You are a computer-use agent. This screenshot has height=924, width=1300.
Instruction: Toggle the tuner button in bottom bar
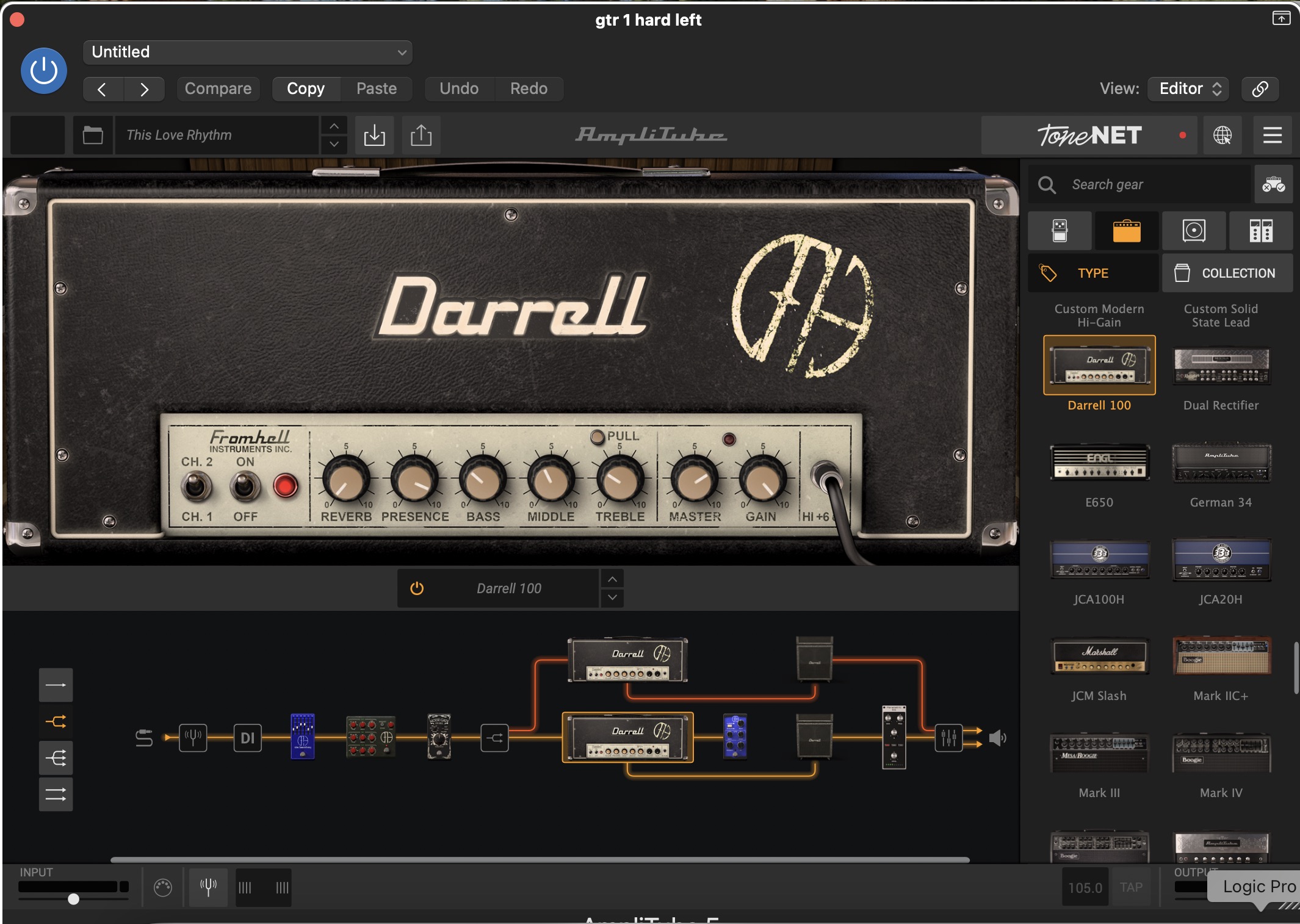tap(208, 887)
